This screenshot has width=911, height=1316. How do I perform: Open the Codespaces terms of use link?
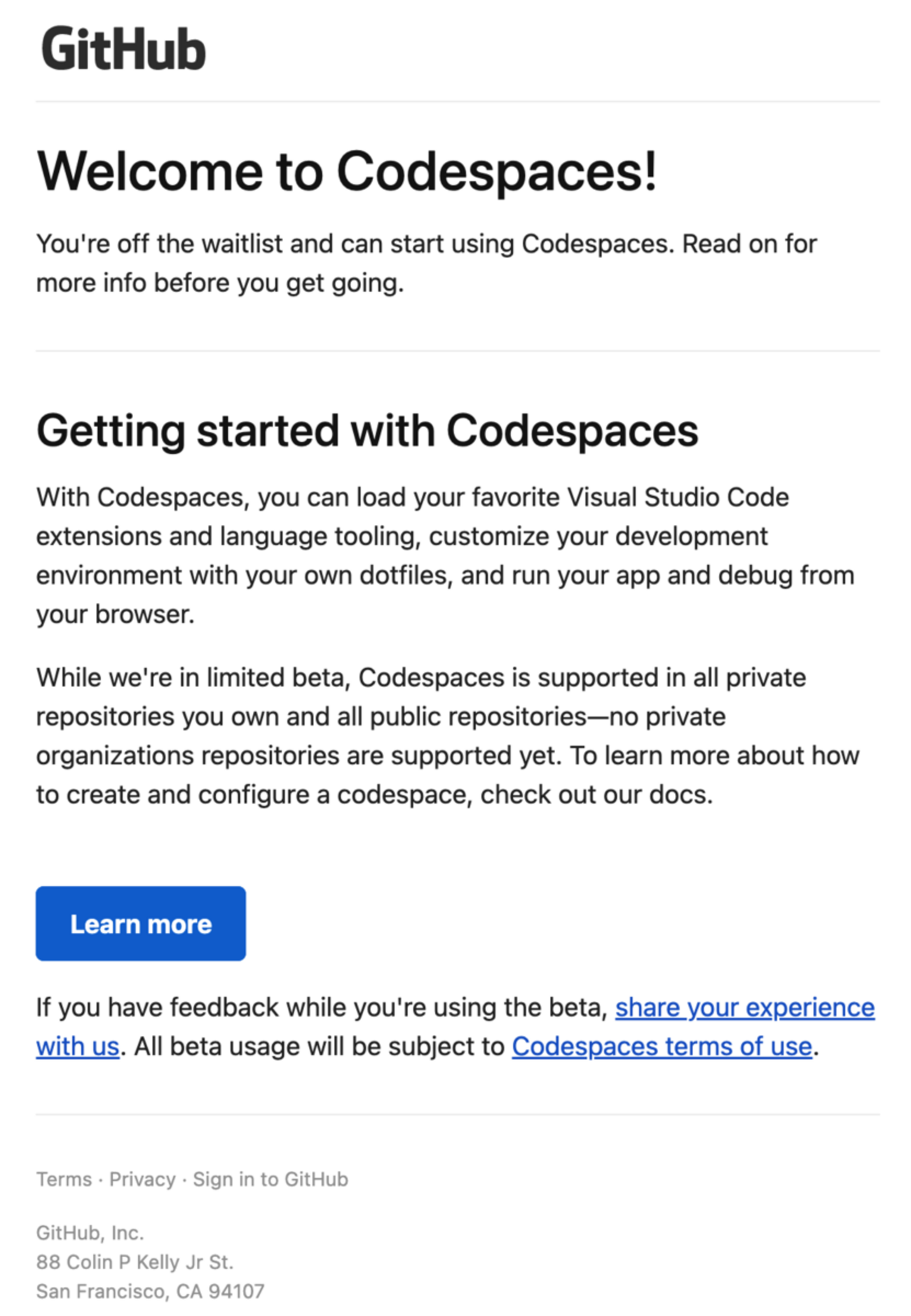pos(662,1046)
